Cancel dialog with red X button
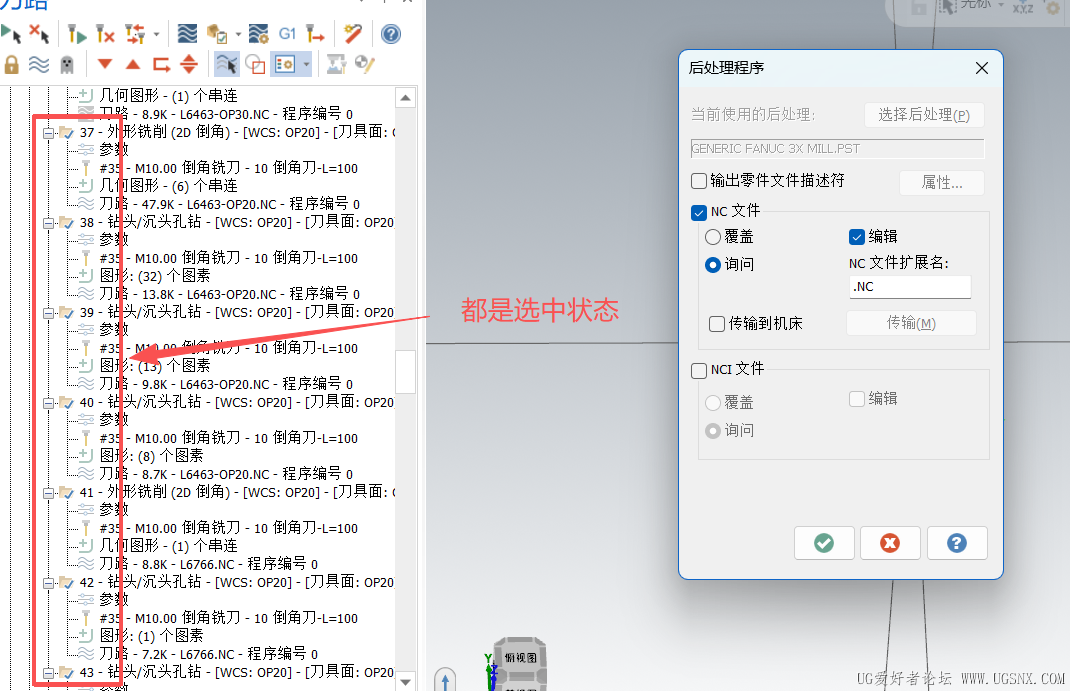The height and width of the screenshot is (691, 1070). (890, 543)
